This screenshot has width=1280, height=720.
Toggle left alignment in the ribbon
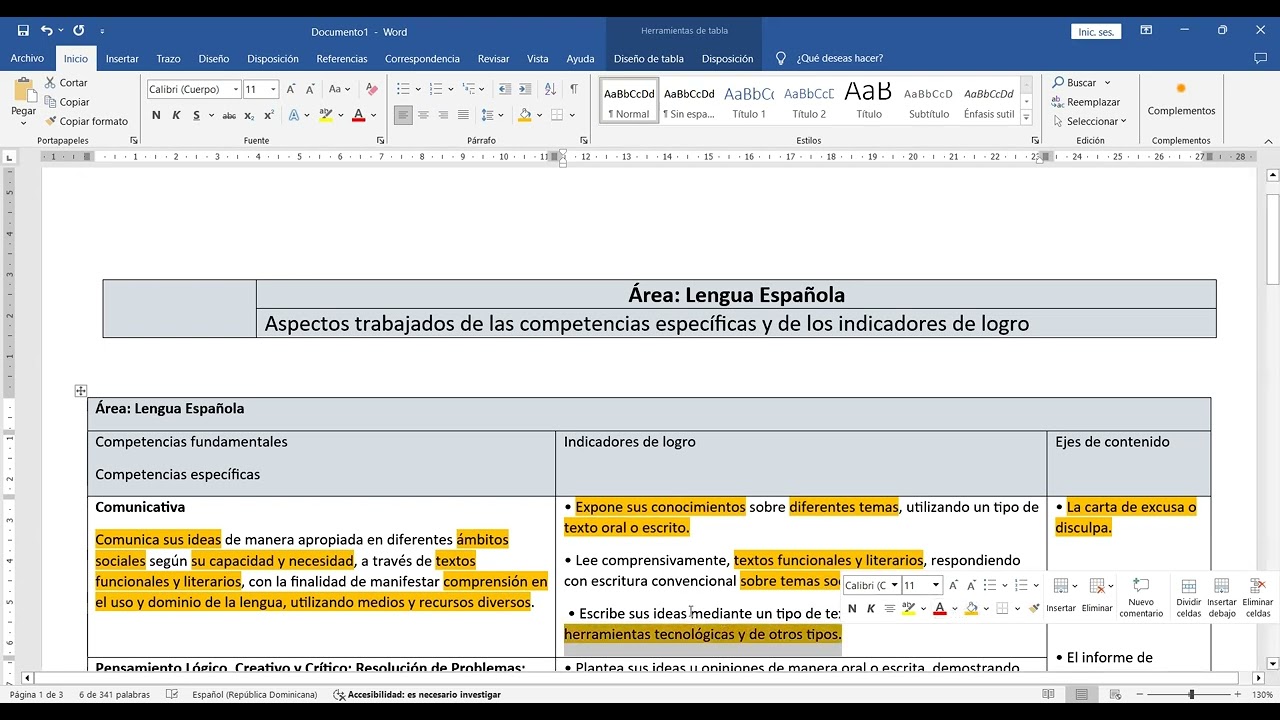pos(403,115)
